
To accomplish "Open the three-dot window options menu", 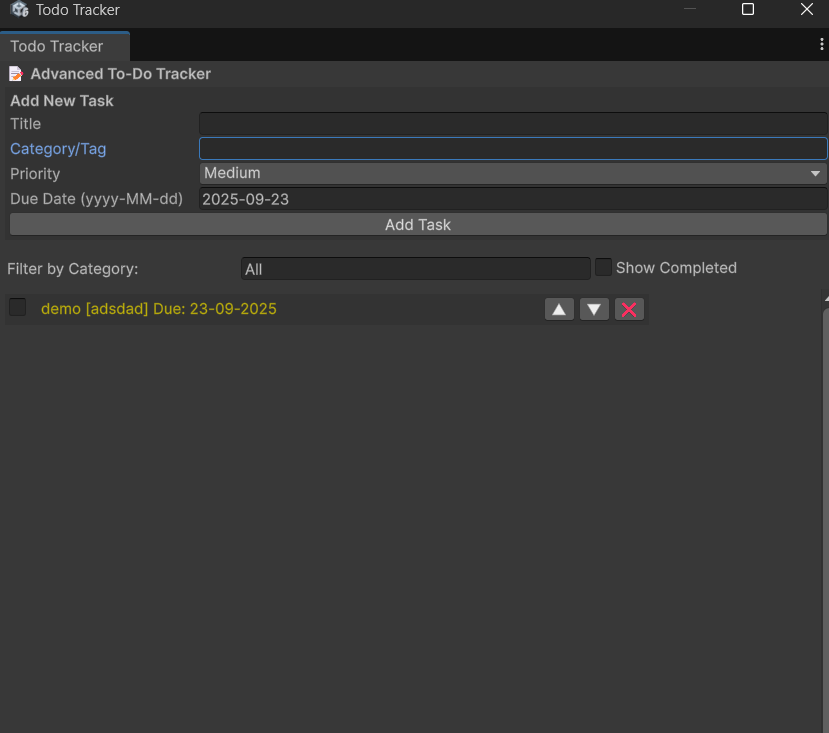I will point(821,44).
